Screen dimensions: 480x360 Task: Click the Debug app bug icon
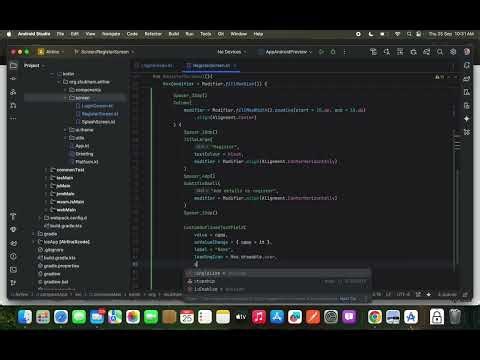coord(333,52)
